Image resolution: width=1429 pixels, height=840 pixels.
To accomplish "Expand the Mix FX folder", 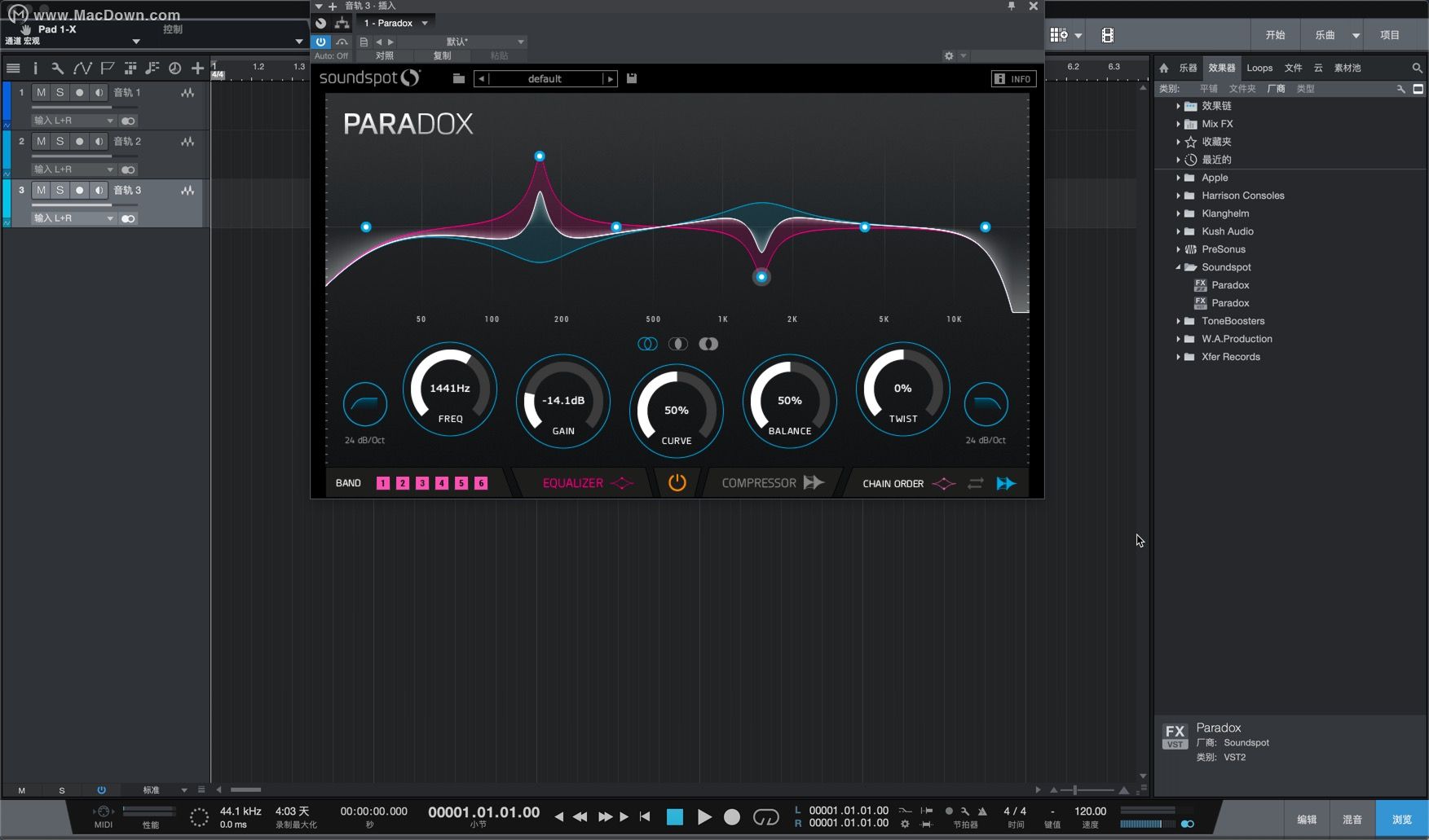I will [1178, 124].
